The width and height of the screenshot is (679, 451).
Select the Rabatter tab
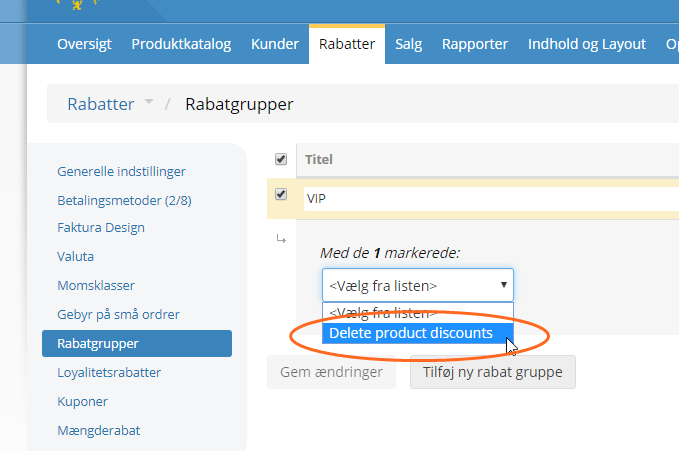(x=347, y=44)
